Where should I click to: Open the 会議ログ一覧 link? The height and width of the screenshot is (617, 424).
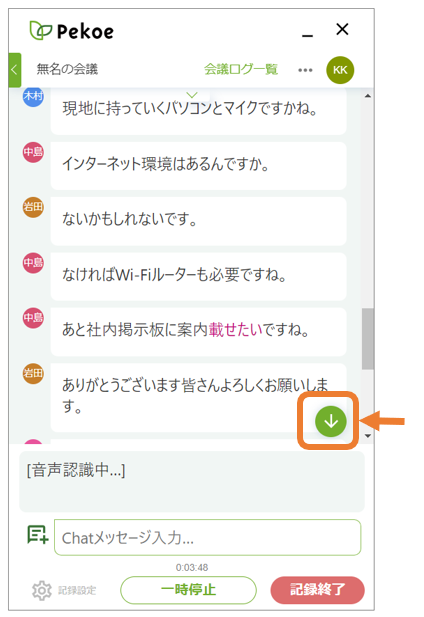[241, 69]
